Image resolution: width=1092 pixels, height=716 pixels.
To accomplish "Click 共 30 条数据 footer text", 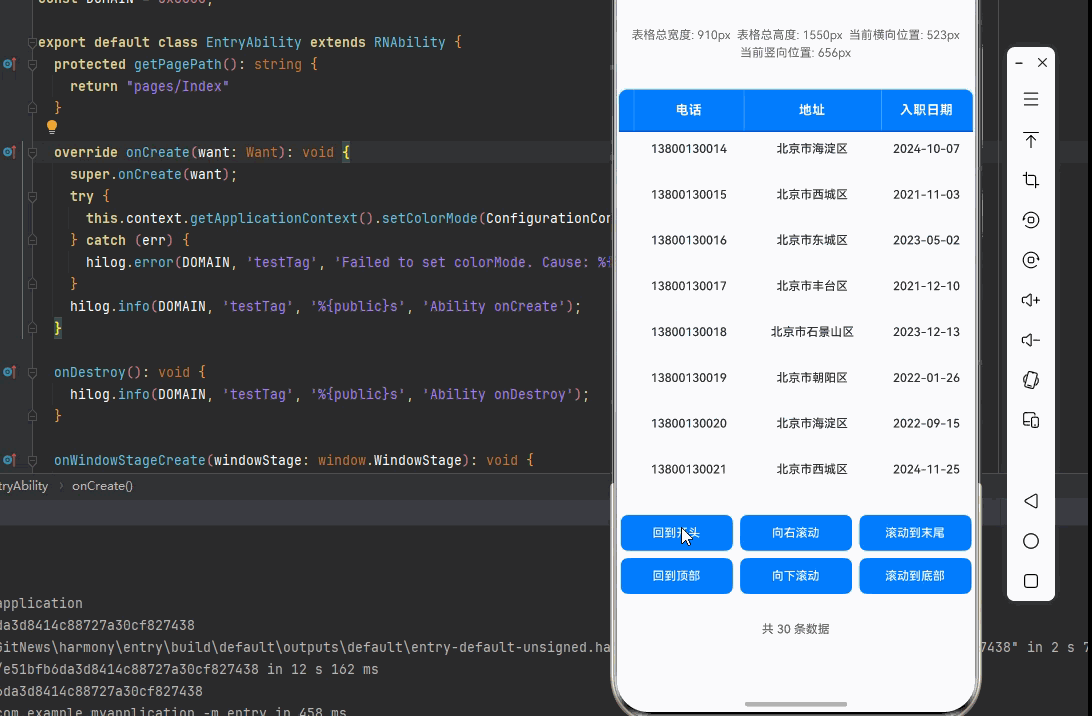I will (795, 629).
